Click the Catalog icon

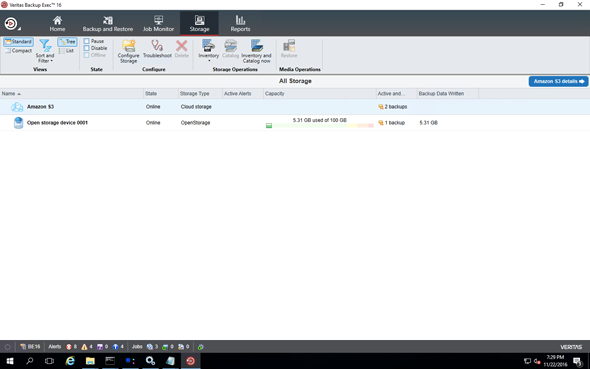230,46
